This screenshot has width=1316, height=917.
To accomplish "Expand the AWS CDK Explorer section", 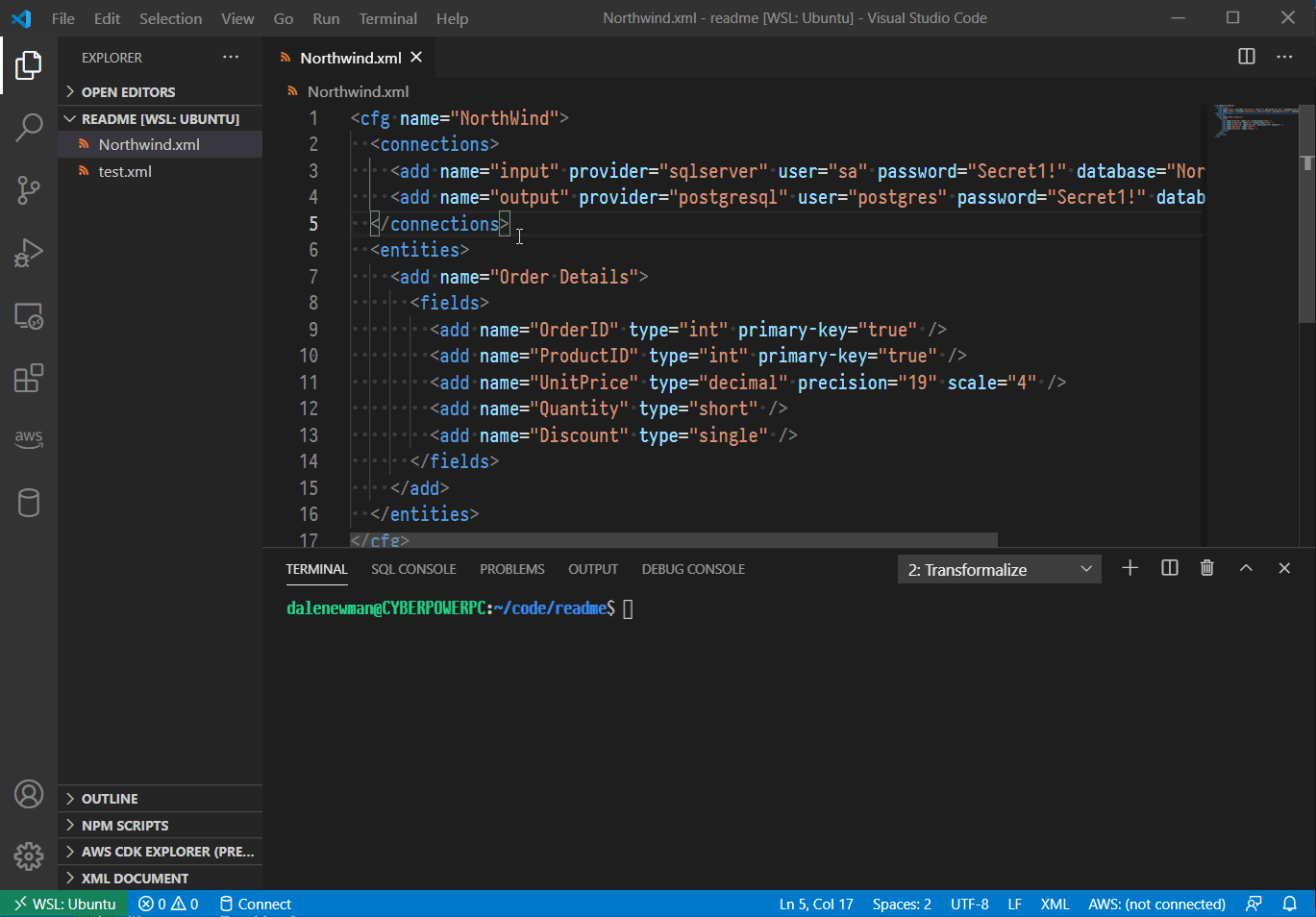I will (x=160, y=852).
